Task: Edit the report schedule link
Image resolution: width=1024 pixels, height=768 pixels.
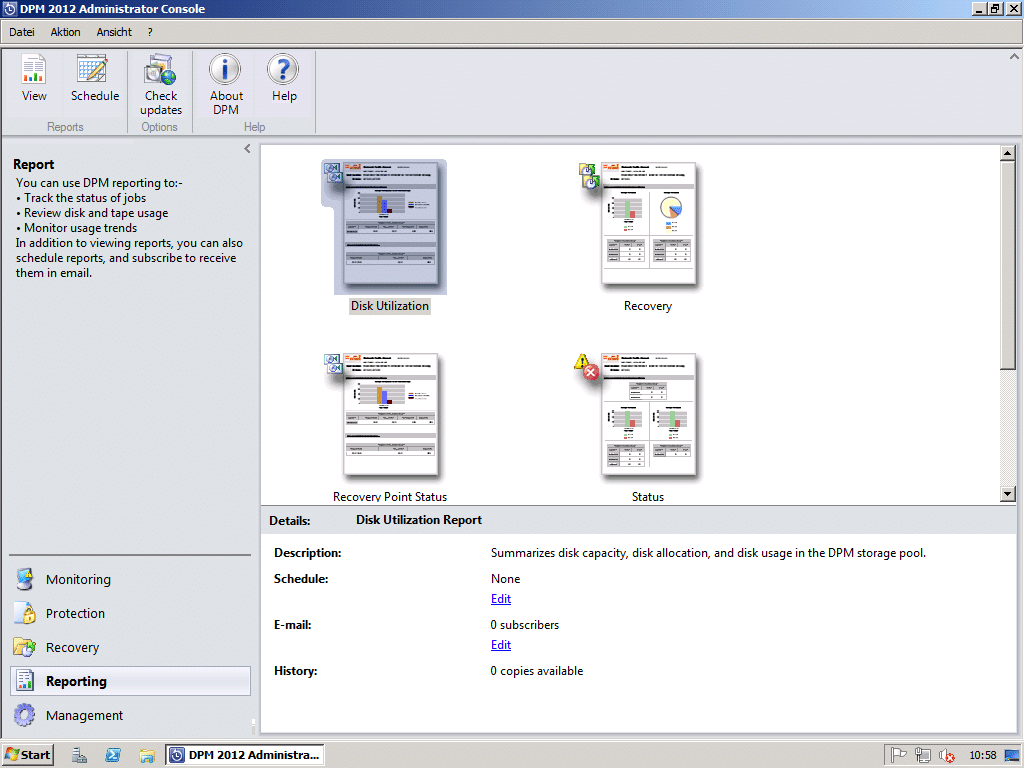Action: (x=501, y=599)
